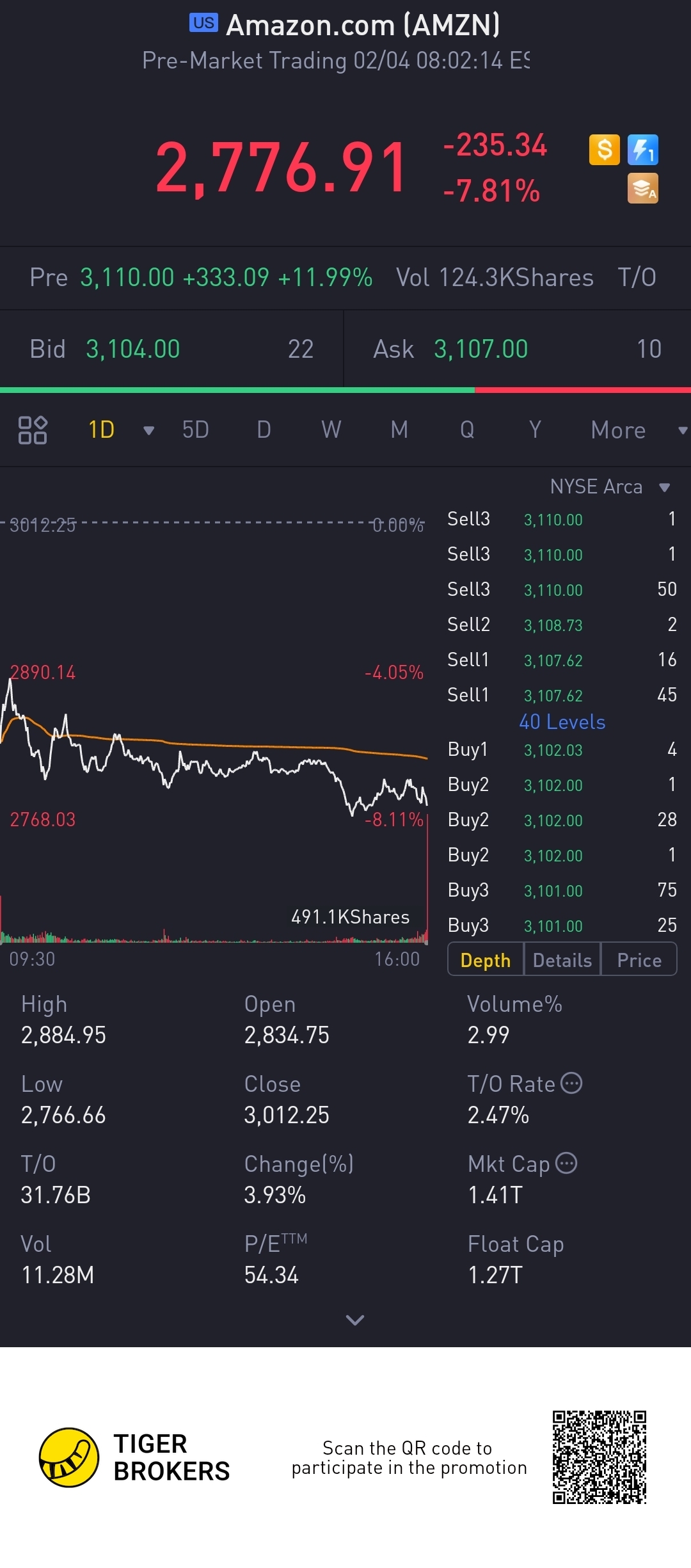The width and height of the screenshot is (691, 1568).
Task: Open the chart layout grid icon
Action: [x=33, y=430]
